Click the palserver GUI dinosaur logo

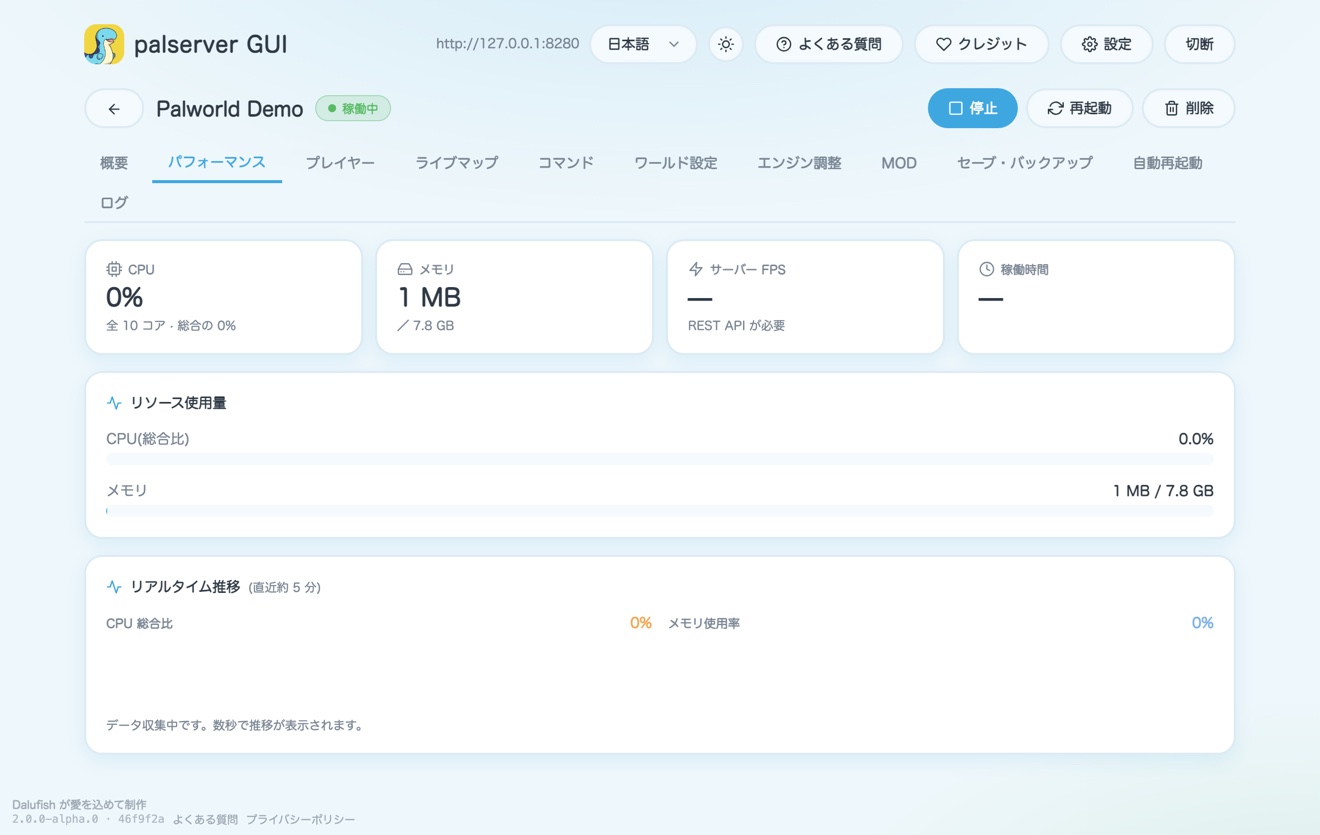click(x=104, y=44)
